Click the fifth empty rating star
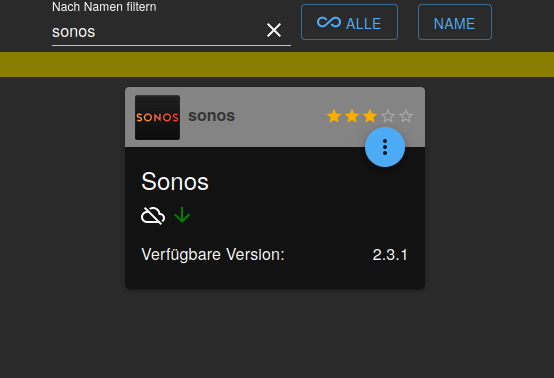 [x=406, y=116]
